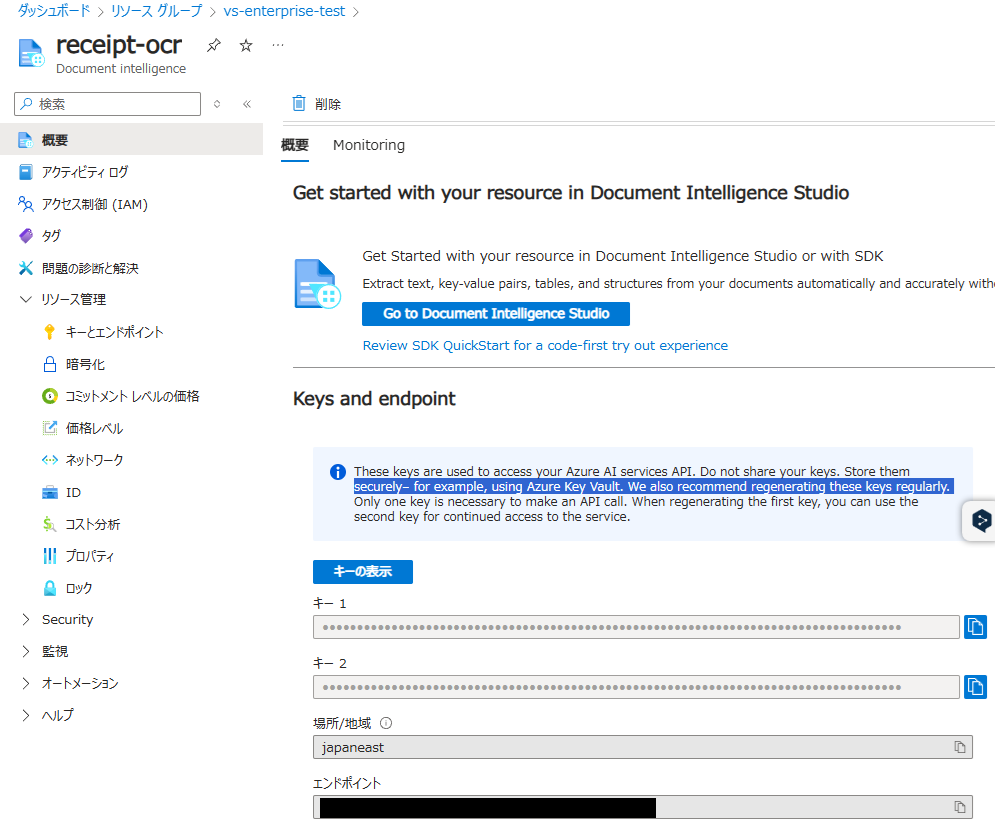Open コミットメント レベルの価格 page

pyautogui.click(x=131, y=396)
